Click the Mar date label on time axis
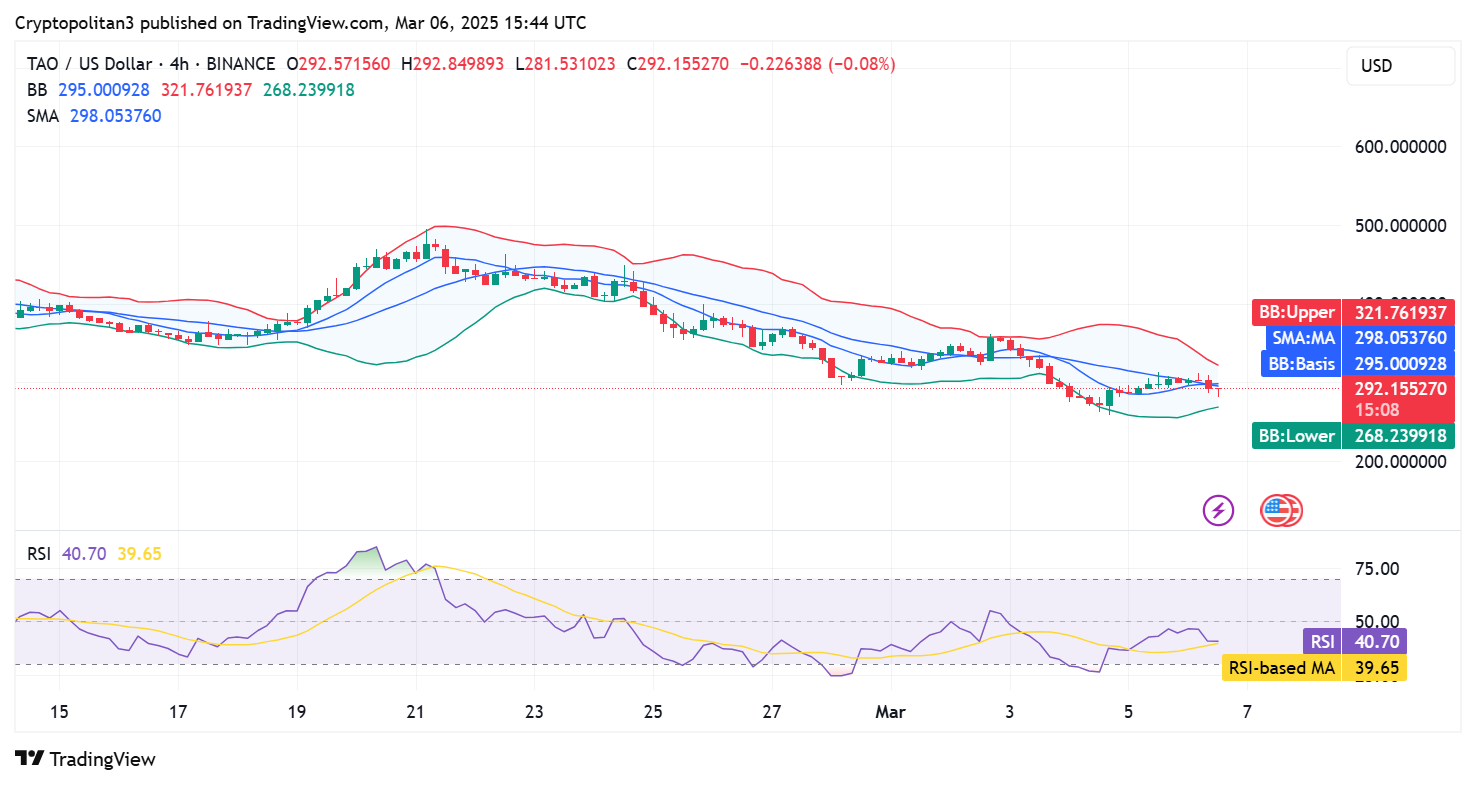 pos(890,712)
